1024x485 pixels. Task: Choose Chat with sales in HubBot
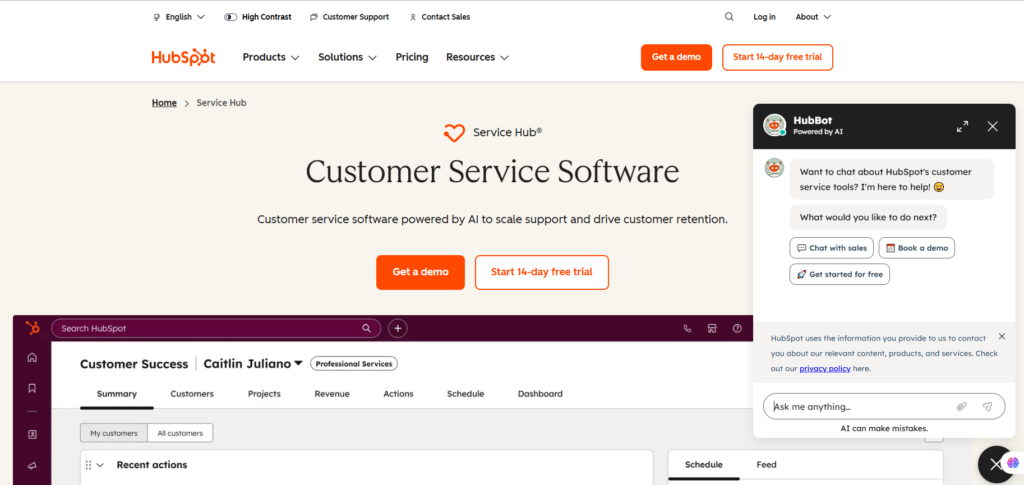[x=832, y=248]
